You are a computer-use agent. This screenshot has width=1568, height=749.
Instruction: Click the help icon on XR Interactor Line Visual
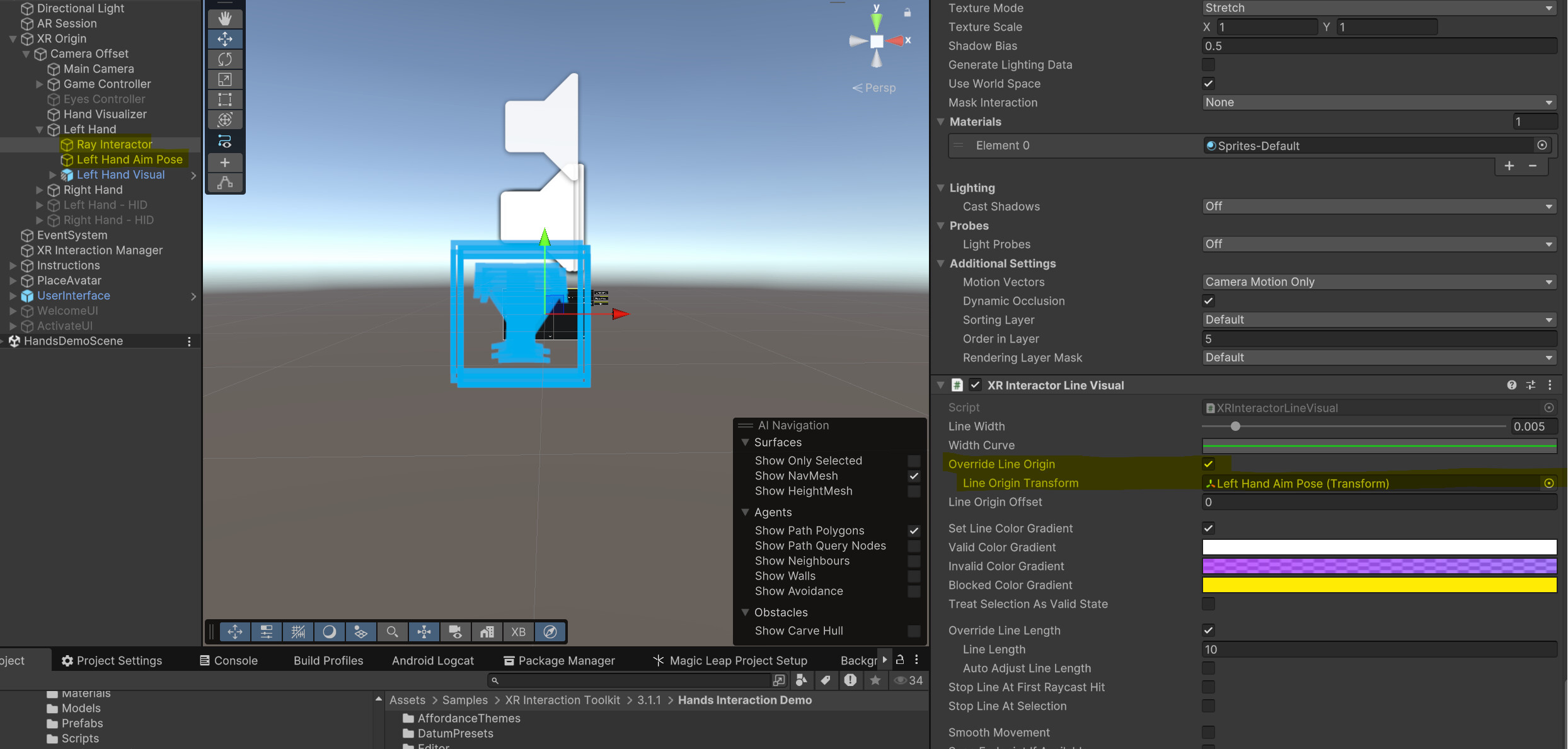pos(1512,385)
